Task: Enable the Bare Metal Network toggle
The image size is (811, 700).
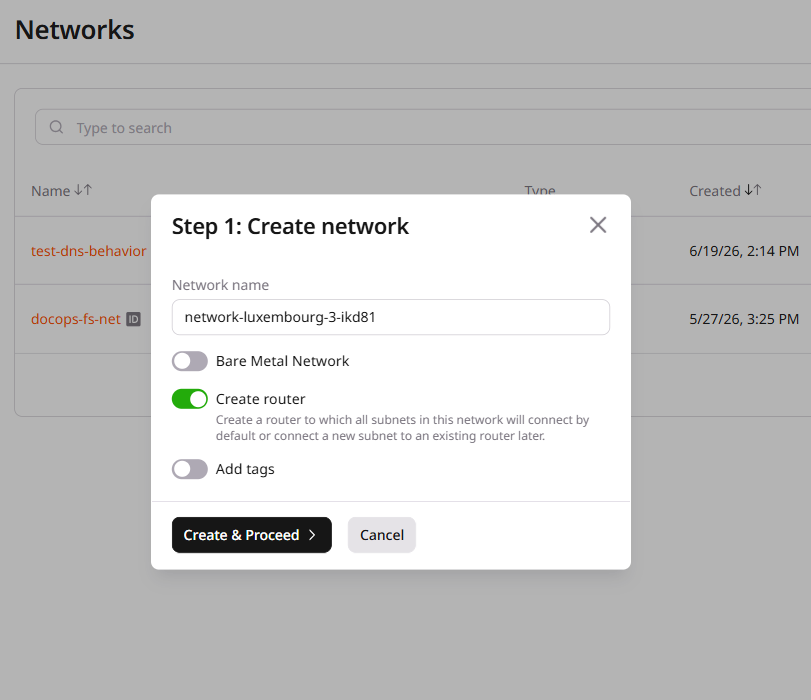Action: [x=190, y=361]
